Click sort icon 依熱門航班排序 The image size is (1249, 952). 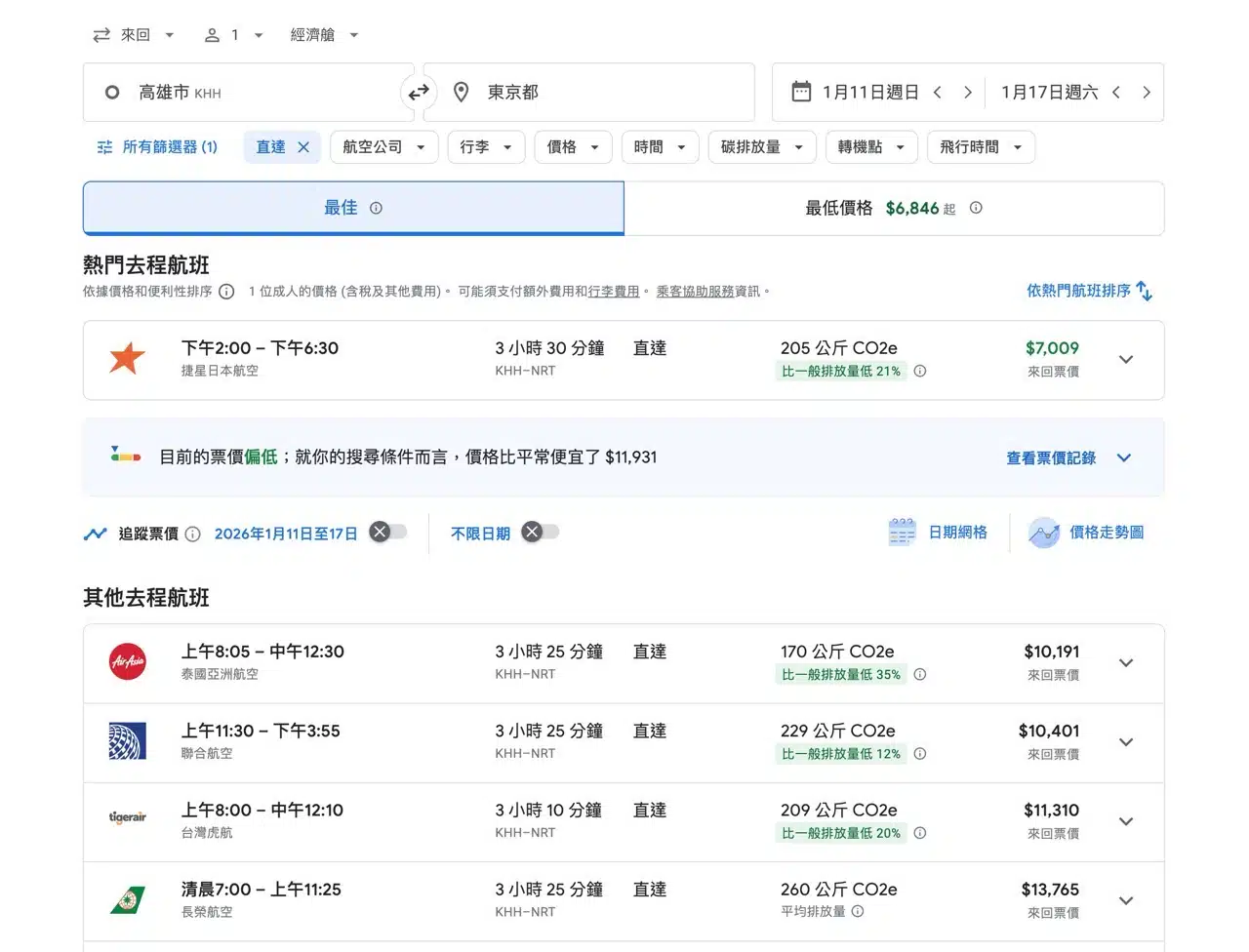click(x=1145, y=292)
